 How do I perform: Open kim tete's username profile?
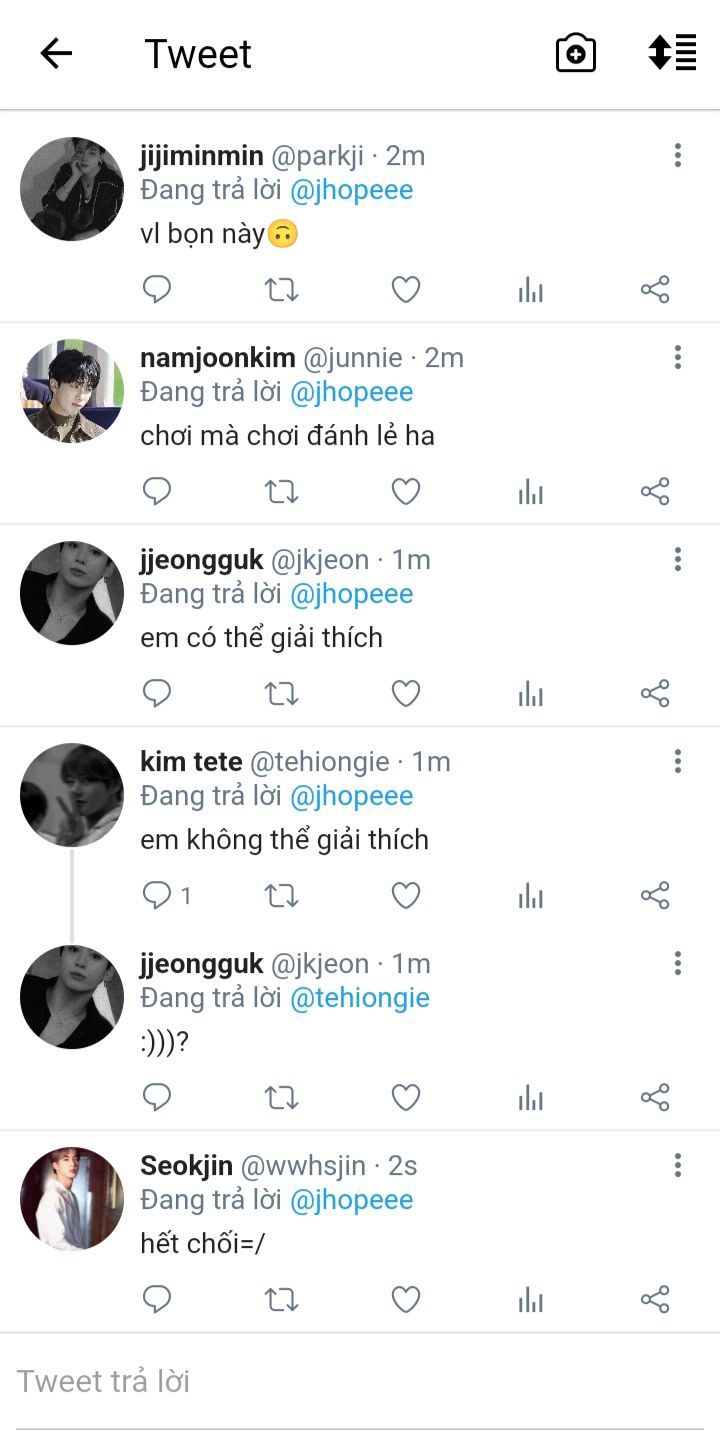[x=191, y=762]
